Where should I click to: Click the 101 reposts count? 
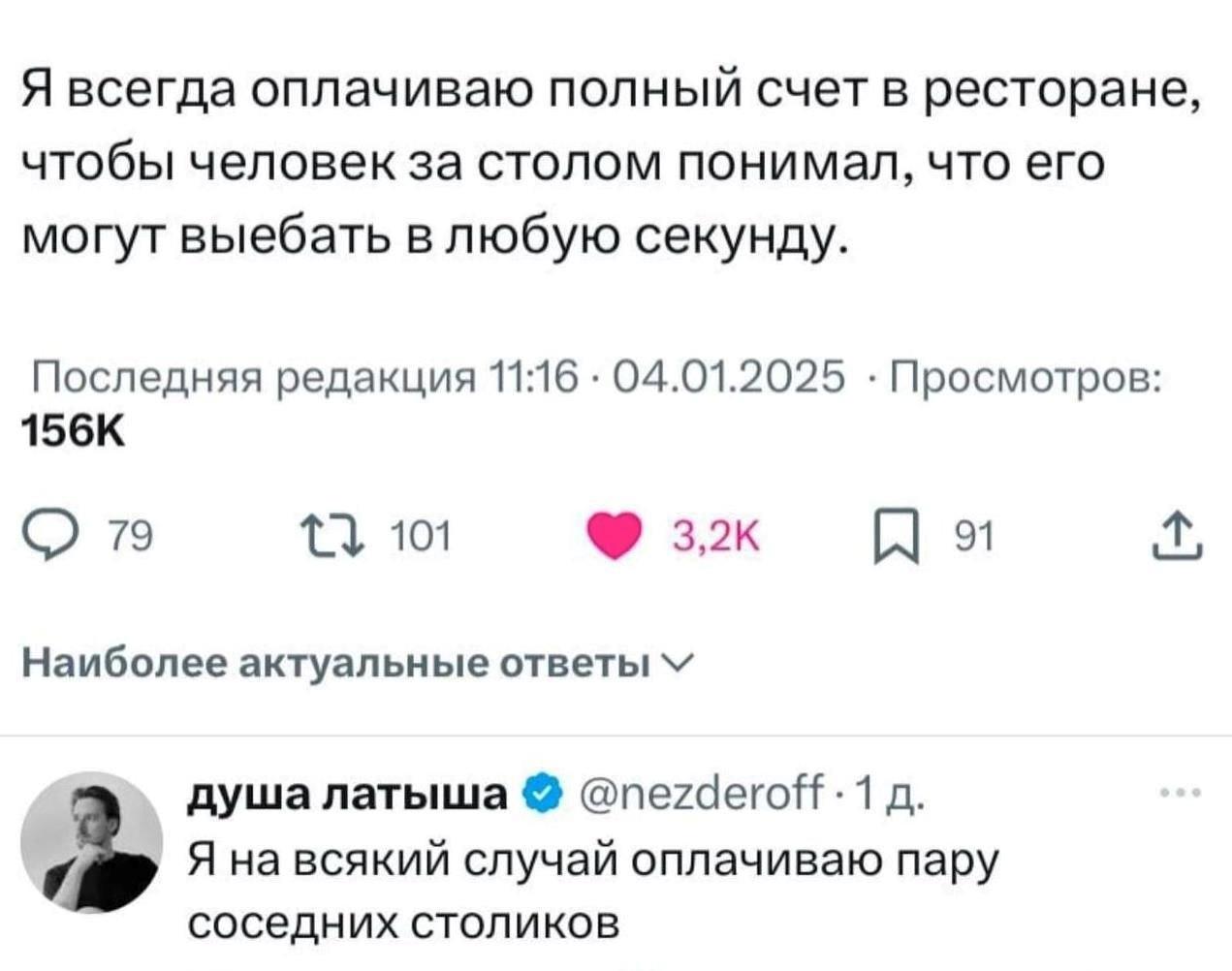(420, 535)
